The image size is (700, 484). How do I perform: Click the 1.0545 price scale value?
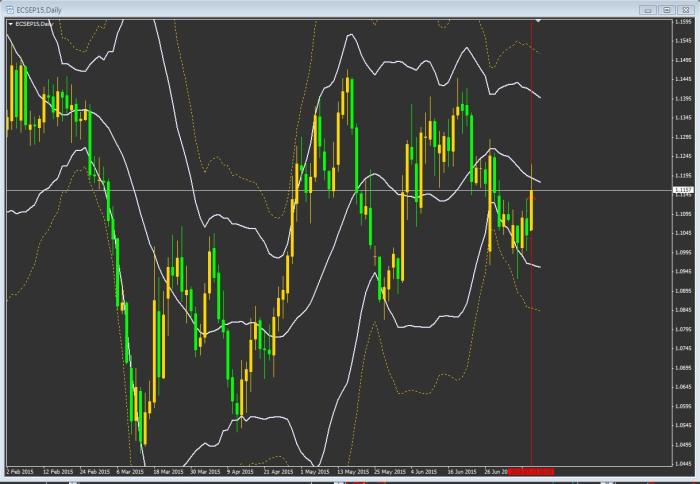click(x=683, y=425)
